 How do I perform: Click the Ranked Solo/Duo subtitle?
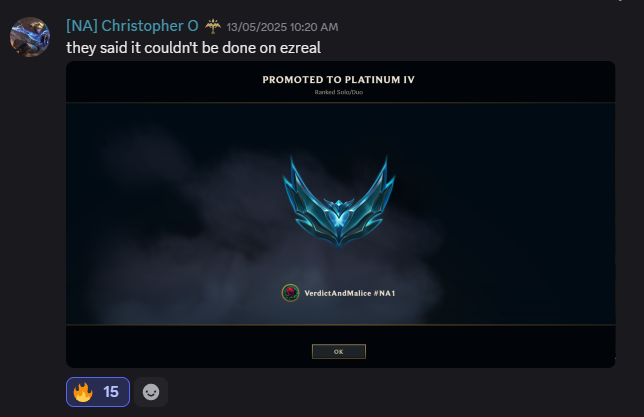pyautogui.click(x=339, y=92)
